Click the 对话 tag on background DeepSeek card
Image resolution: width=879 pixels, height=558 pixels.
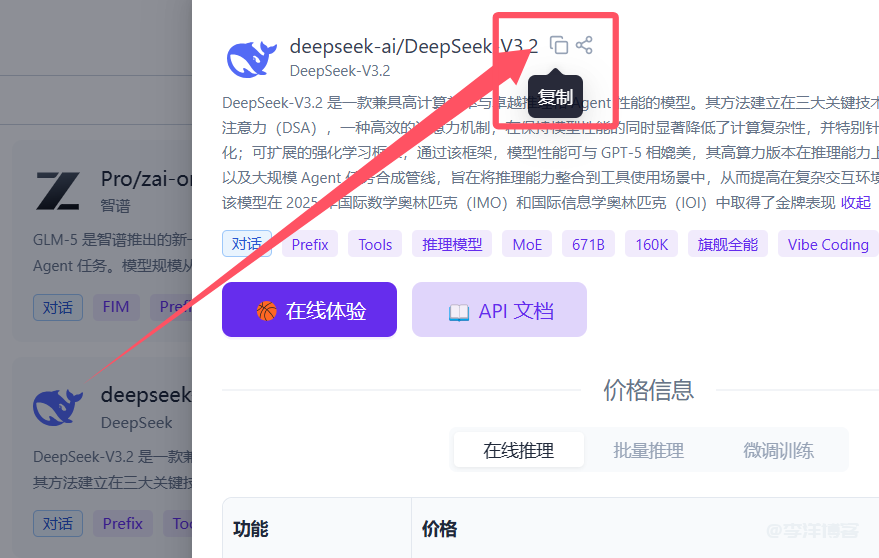(58, 523)
